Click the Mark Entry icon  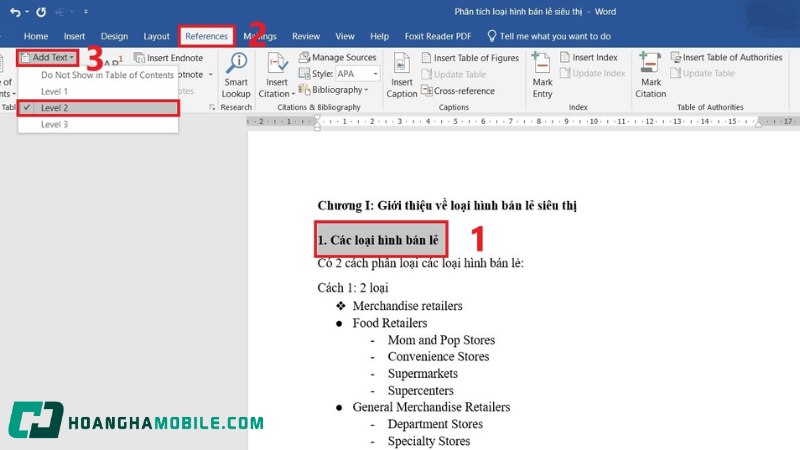coord(542,66)
